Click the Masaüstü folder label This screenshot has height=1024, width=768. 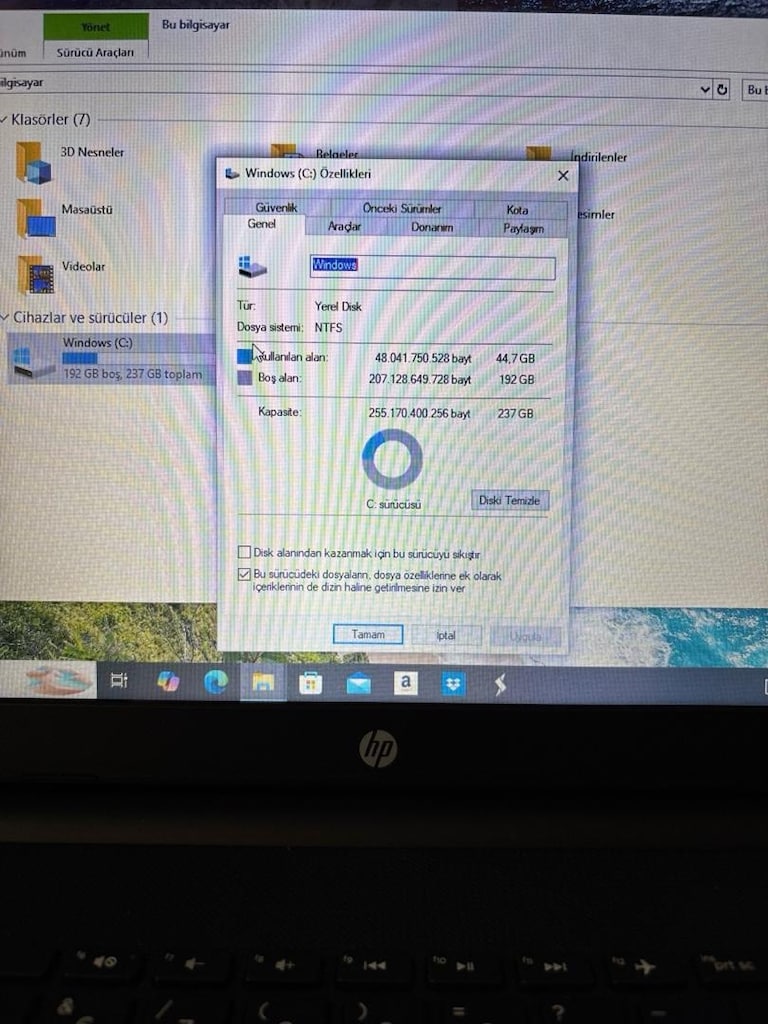click(87, 210)
